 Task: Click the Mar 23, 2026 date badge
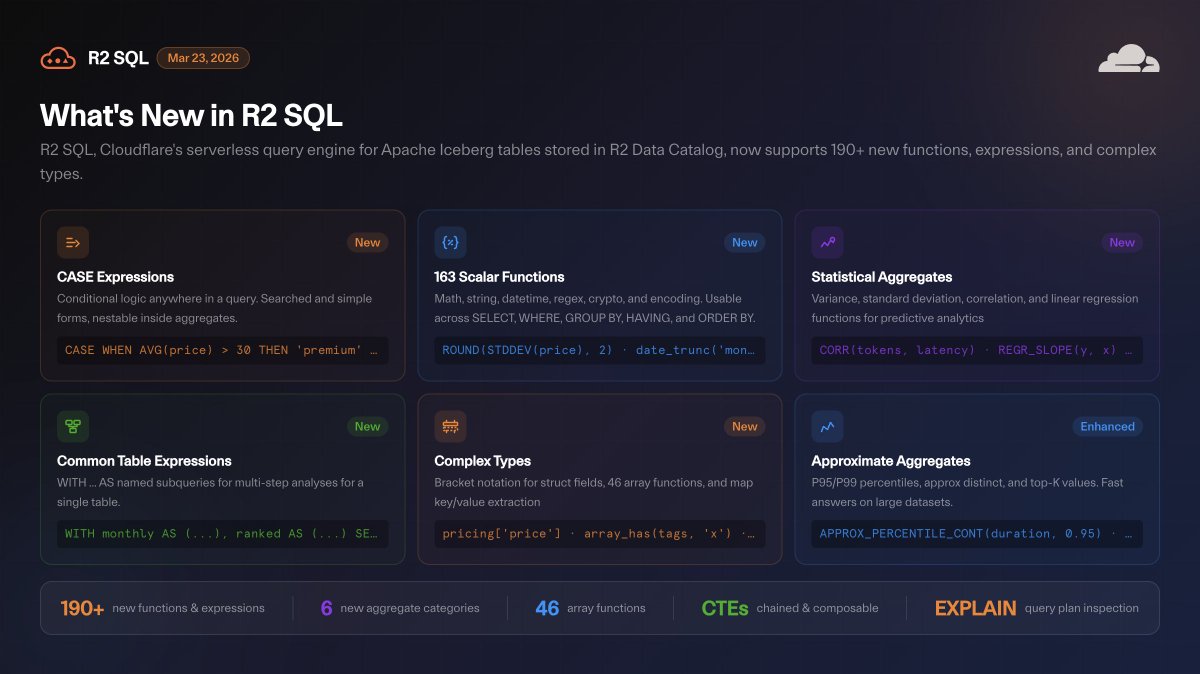coord(203,58)
